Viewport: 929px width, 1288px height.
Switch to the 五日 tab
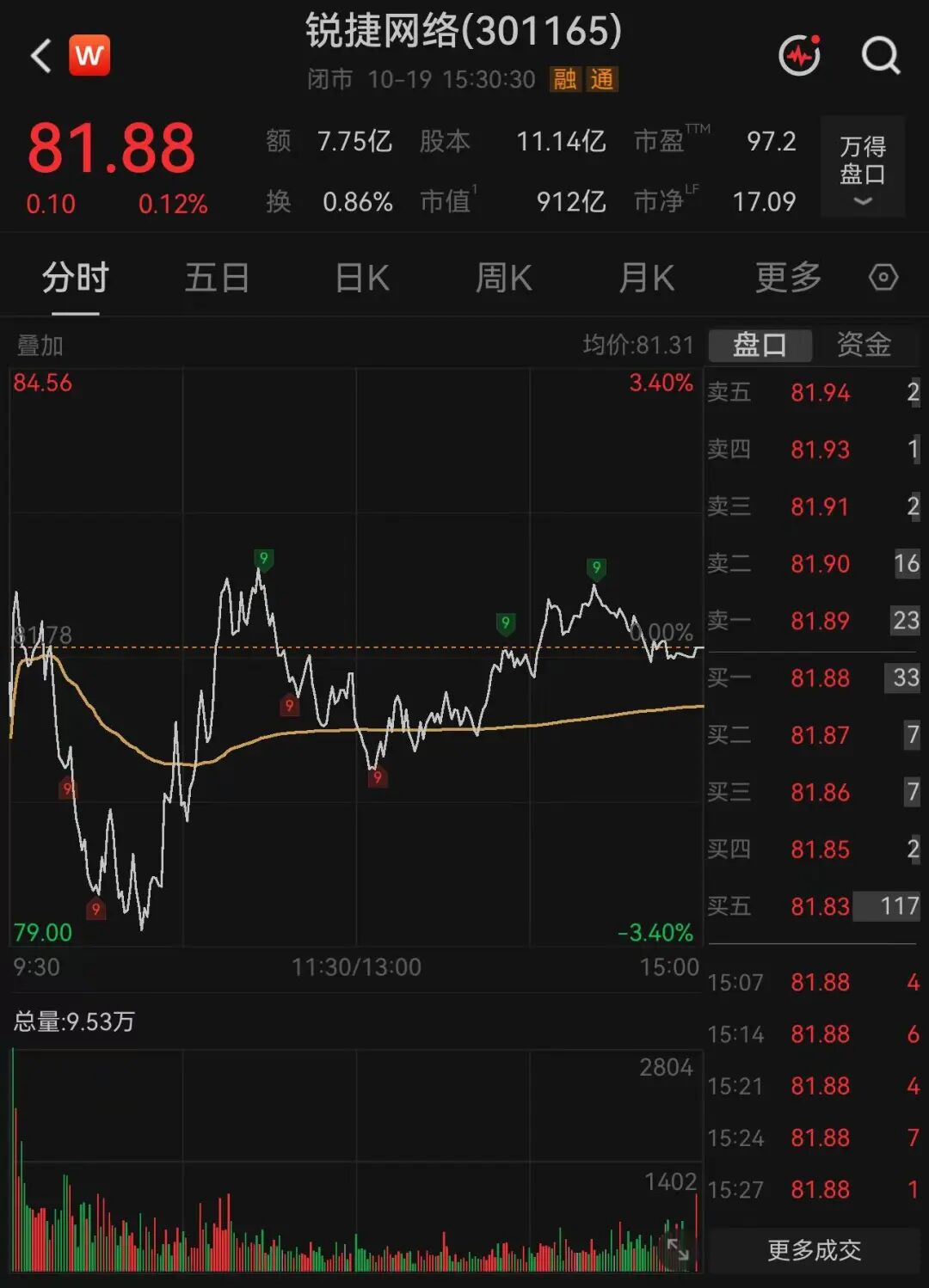coord(218,278)
